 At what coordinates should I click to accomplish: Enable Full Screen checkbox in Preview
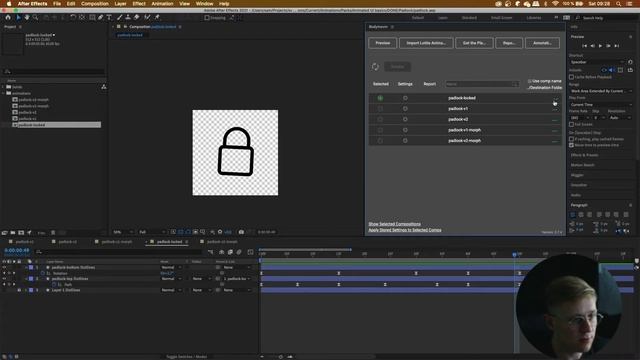coord(571,124)
